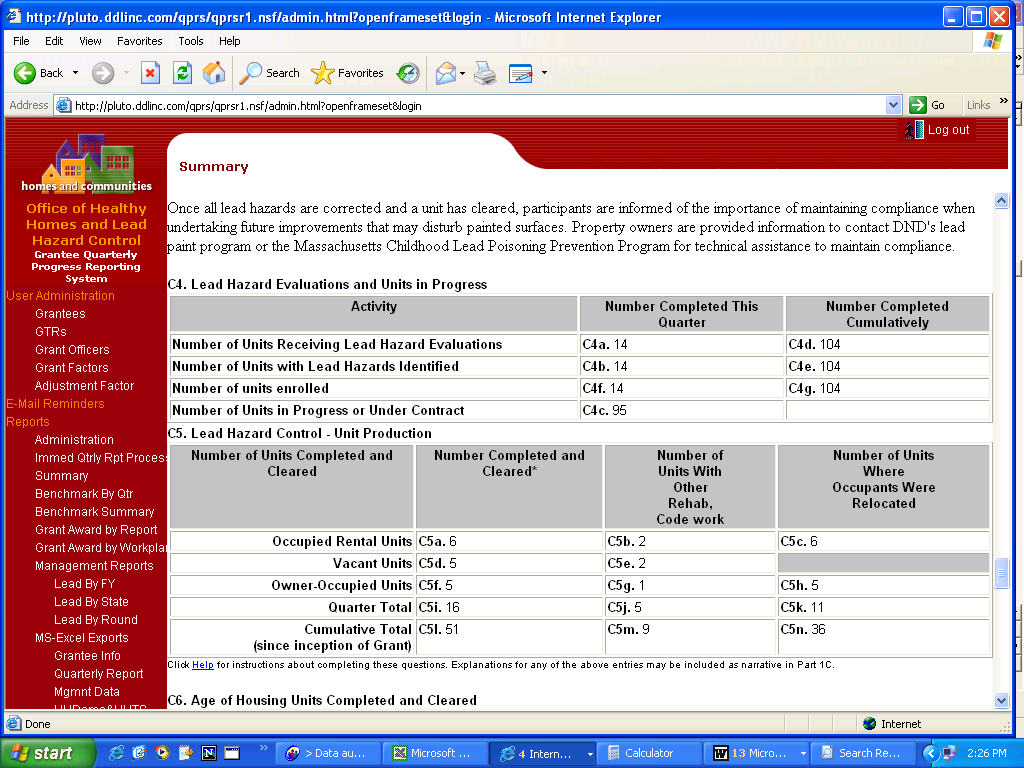1024x768 pixels.
Task: Open the View menu
Action: pos(90,41)
